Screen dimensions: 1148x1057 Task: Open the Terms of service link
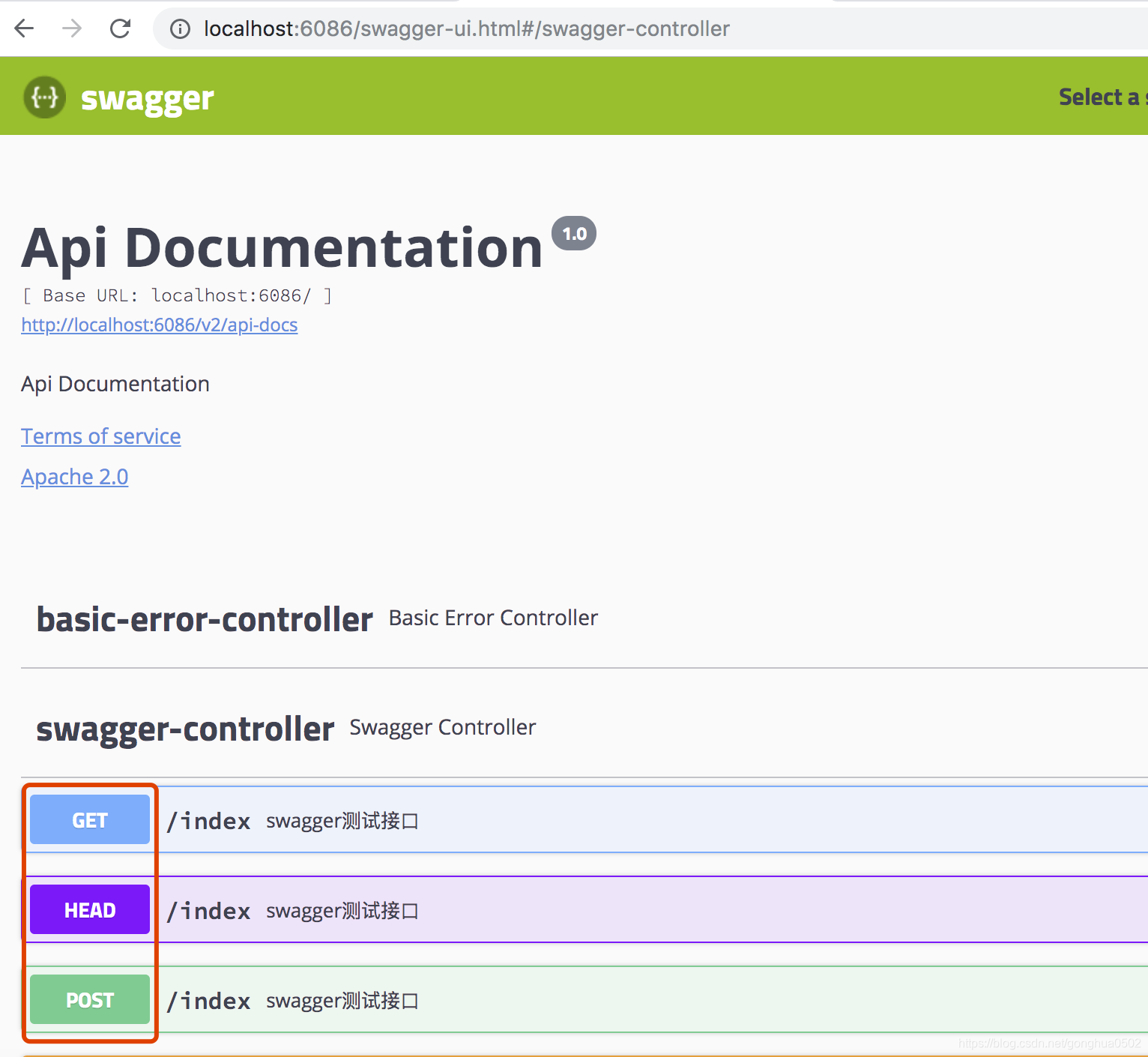[100, 436]
